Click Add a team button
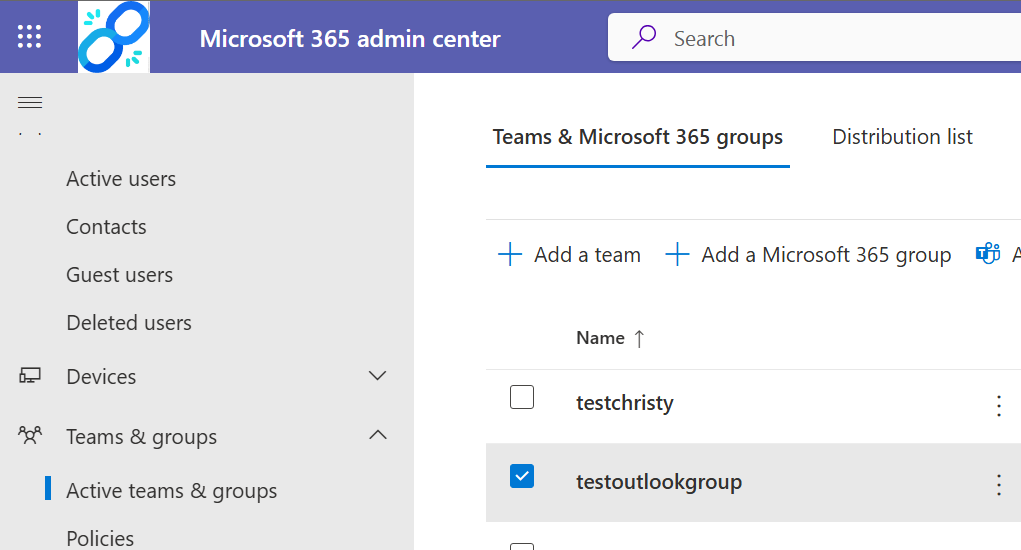This screenshot has height=550, width=1021. (x=569, y=255)
